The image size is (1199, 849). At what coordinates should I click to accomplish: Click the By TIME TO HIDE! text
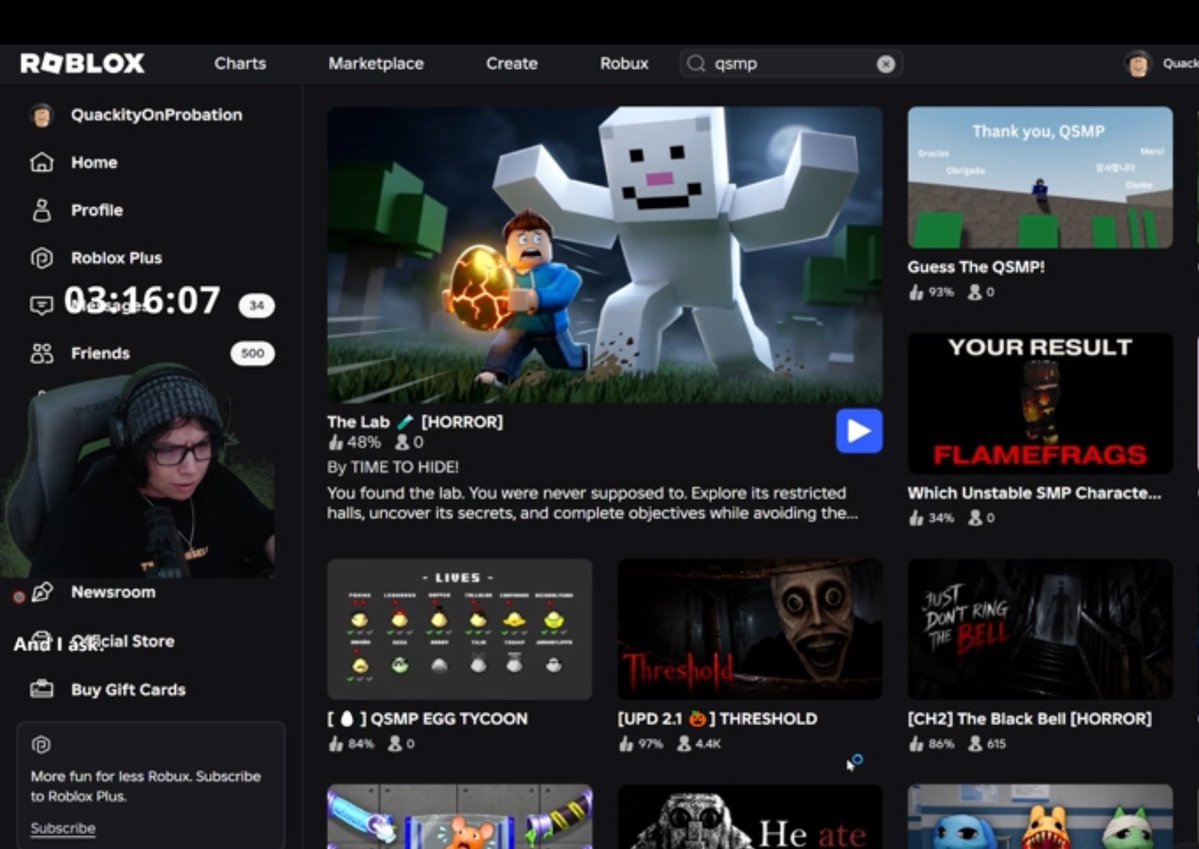click(x=393, y=467)
